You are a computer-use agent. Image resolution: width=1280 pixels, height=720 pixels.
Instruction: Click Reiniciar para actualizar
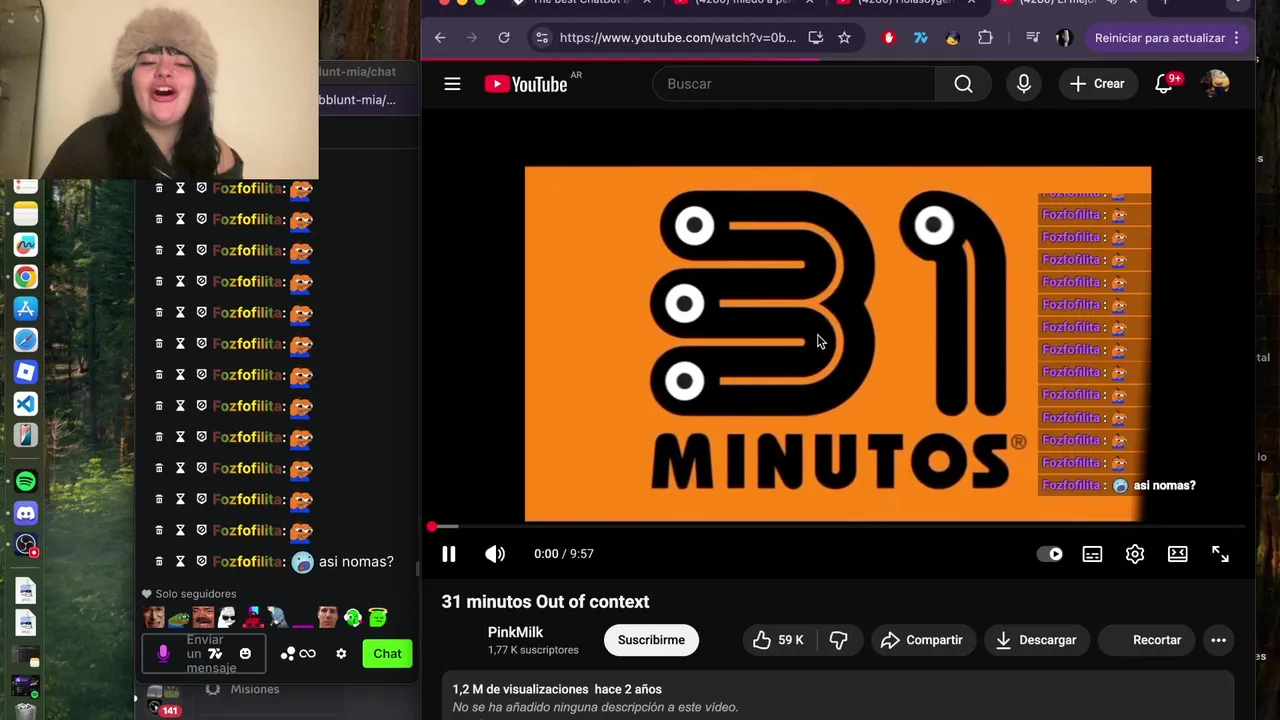pyautogui.click(x=1159, y=38)
